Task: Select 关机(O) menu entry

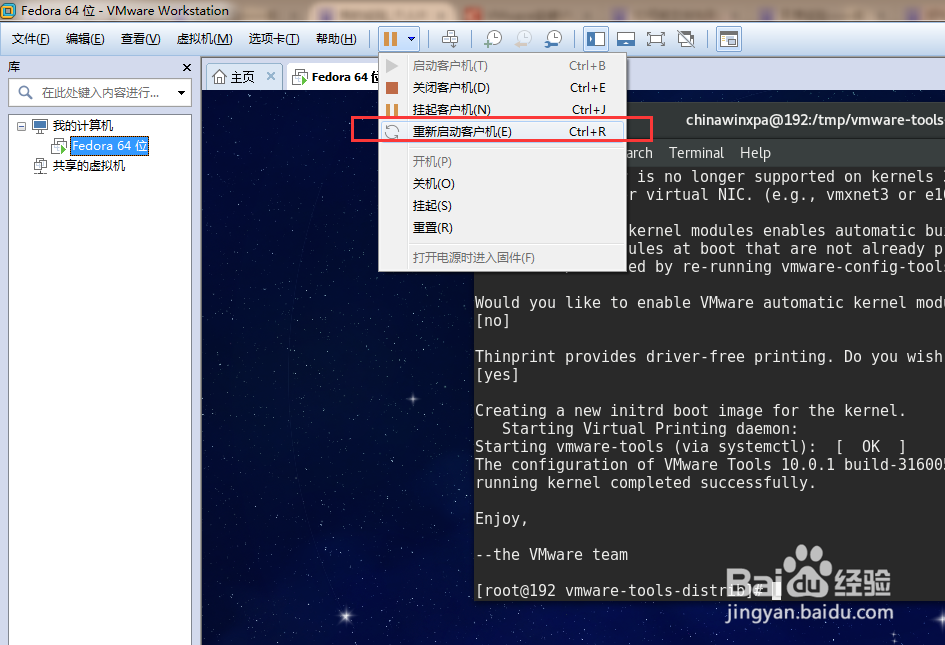Action: pos(502,184)
